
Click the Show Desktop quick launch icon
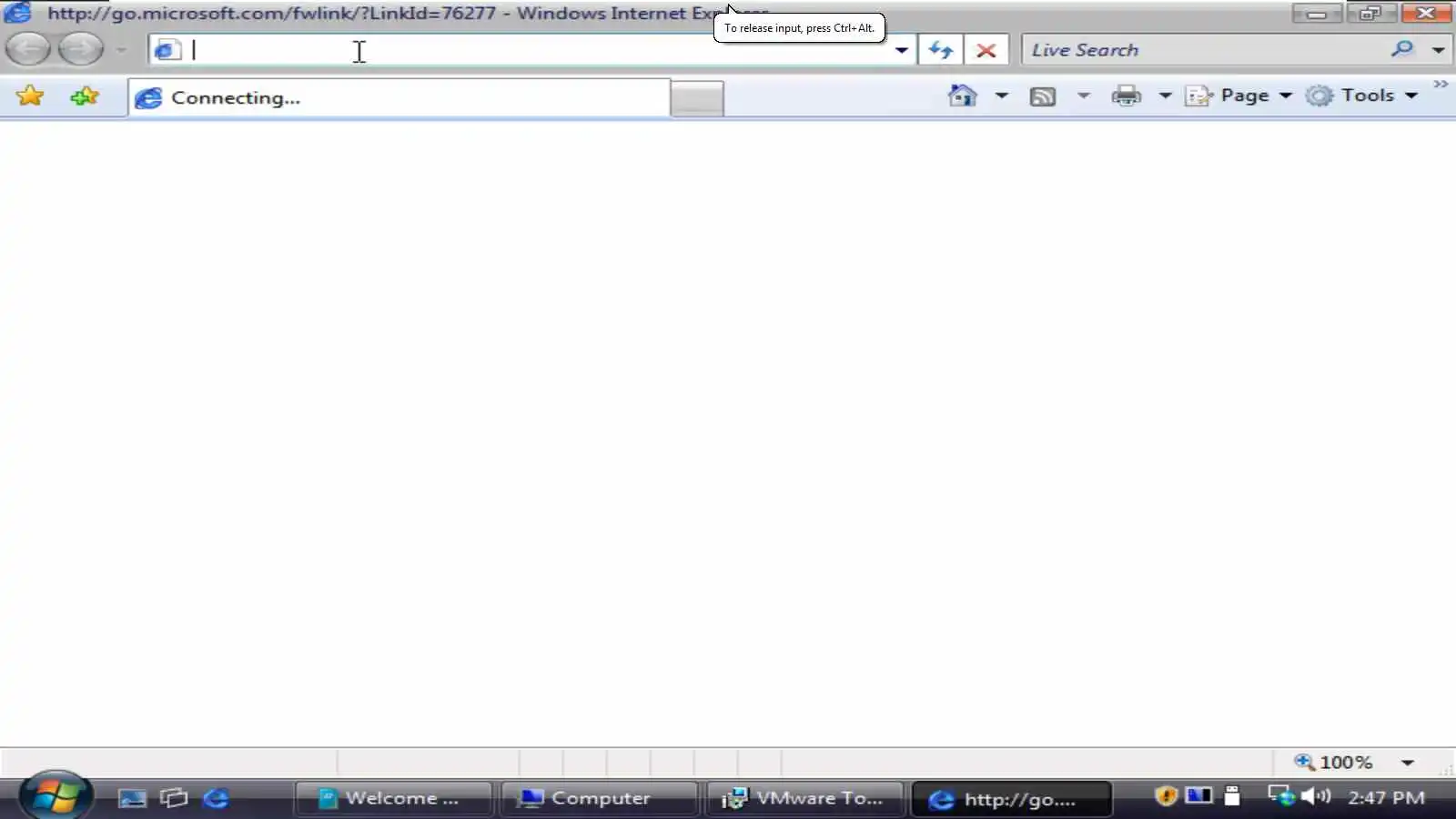132,798
